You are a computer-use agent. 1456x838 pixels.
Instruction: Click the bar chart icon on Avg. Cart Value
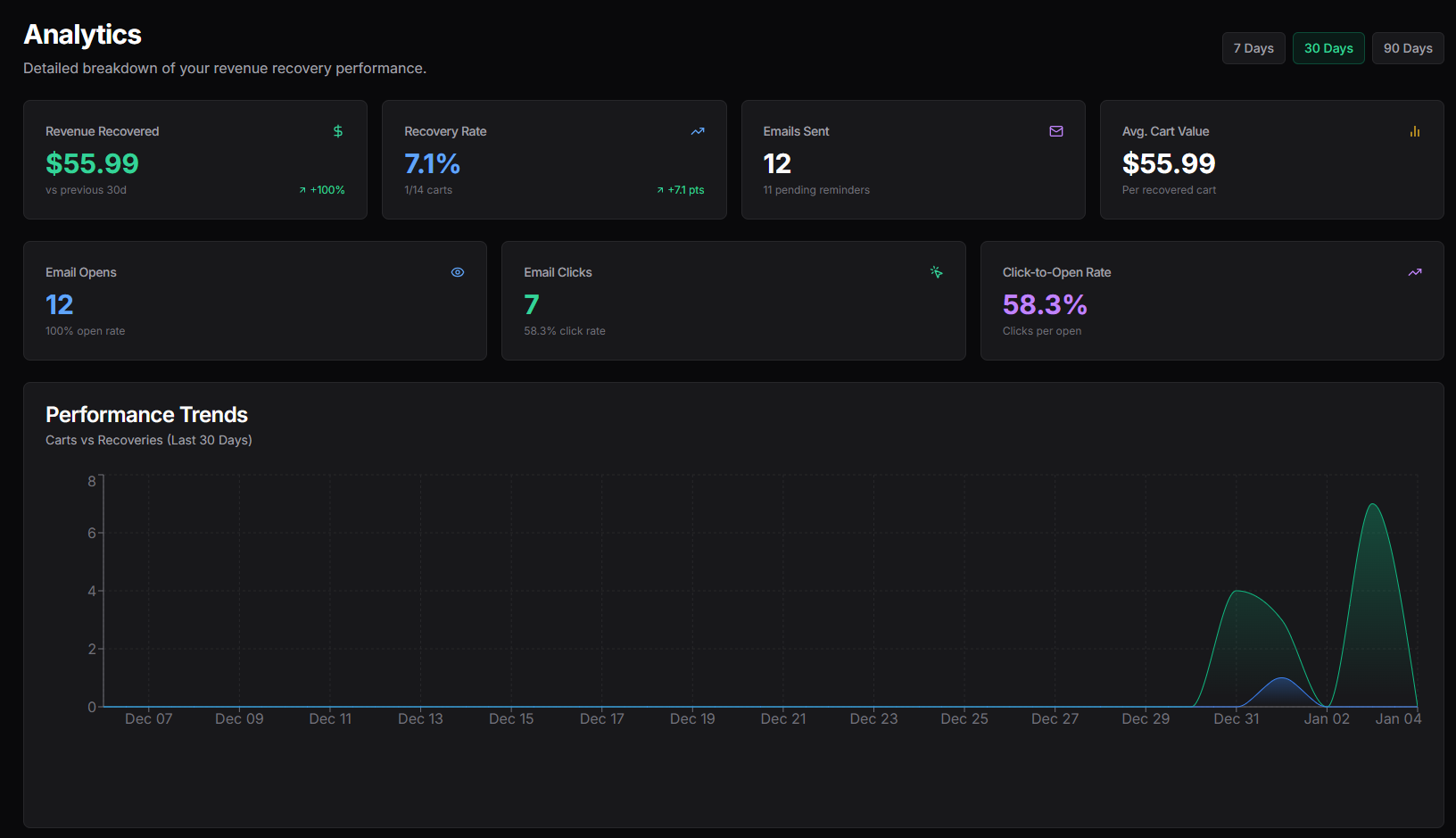(1415, 130)
